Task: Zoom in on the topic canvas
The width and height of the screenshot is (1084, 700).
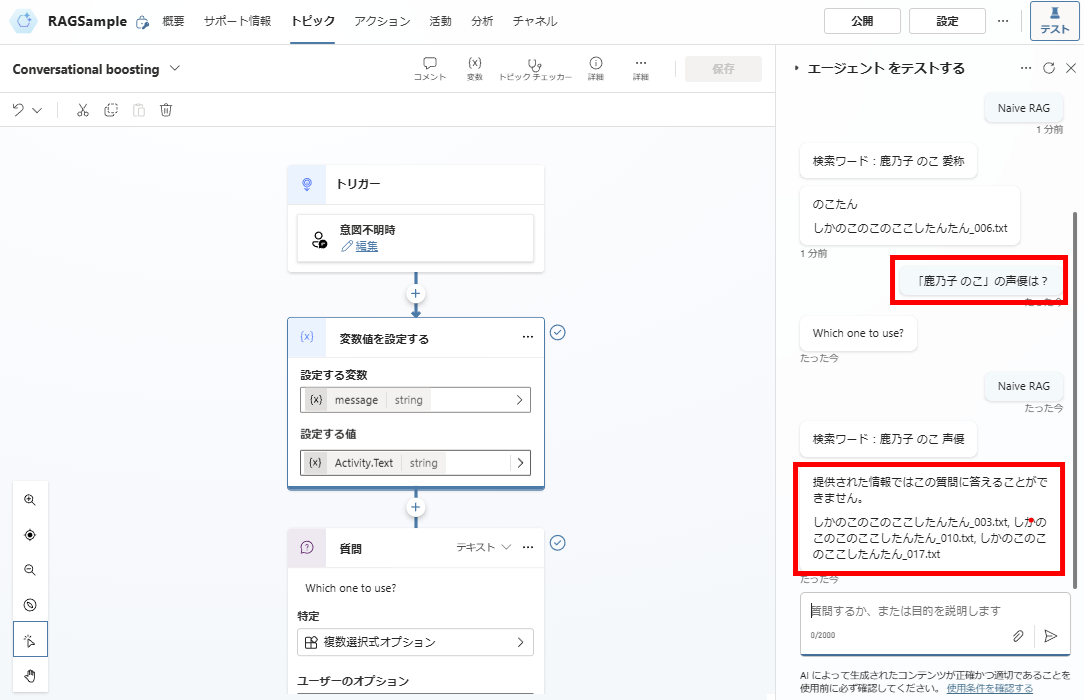Action: (x=30, y=499)
